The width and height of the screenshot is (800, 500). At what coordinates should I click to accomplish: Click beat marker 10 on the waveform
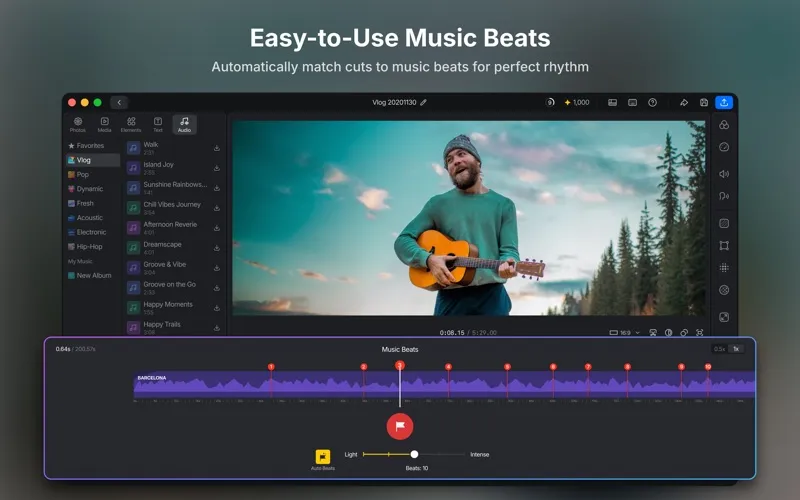708,367
